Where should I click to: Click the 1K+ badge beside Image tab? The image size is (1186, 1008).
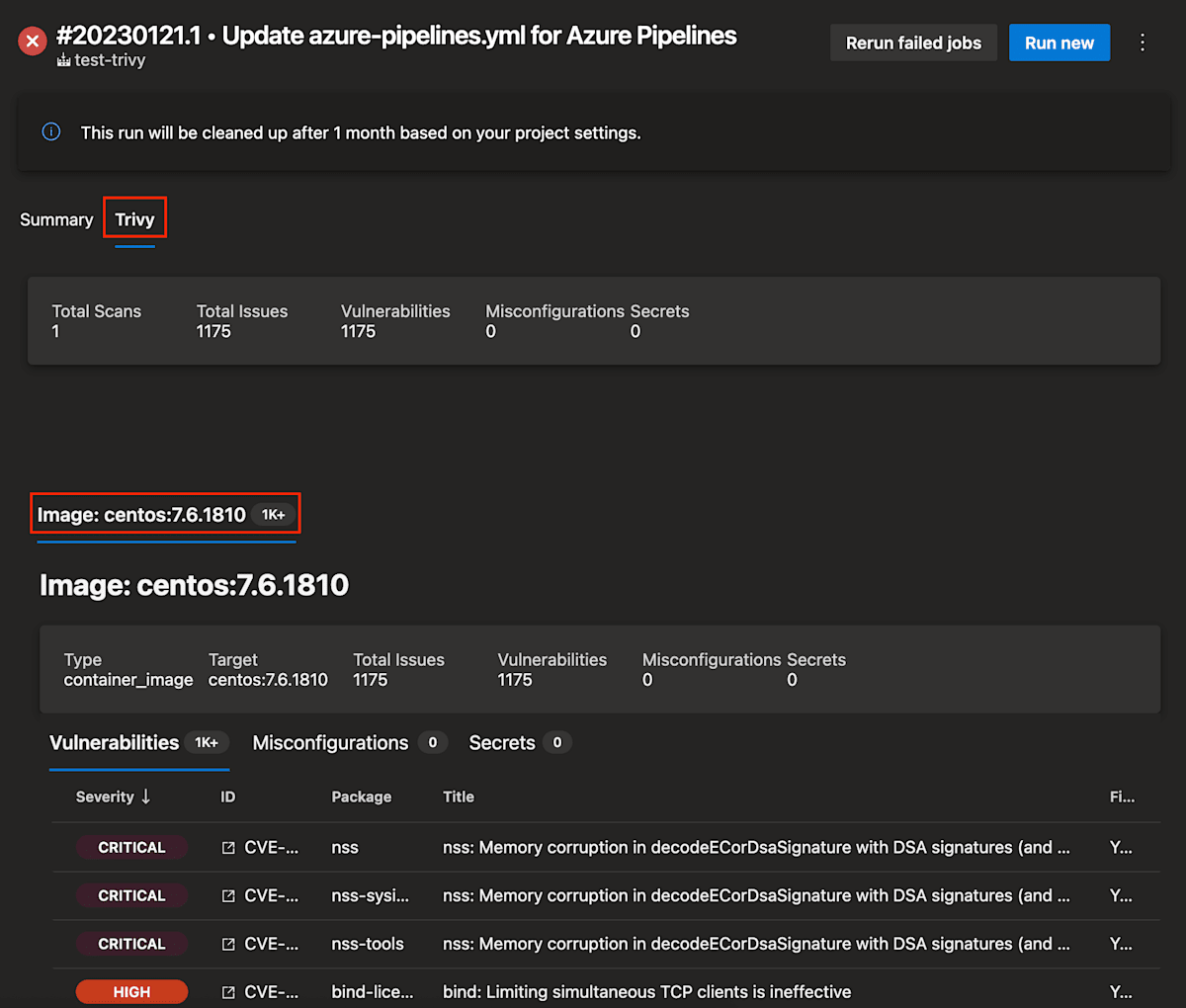point(274,515)
